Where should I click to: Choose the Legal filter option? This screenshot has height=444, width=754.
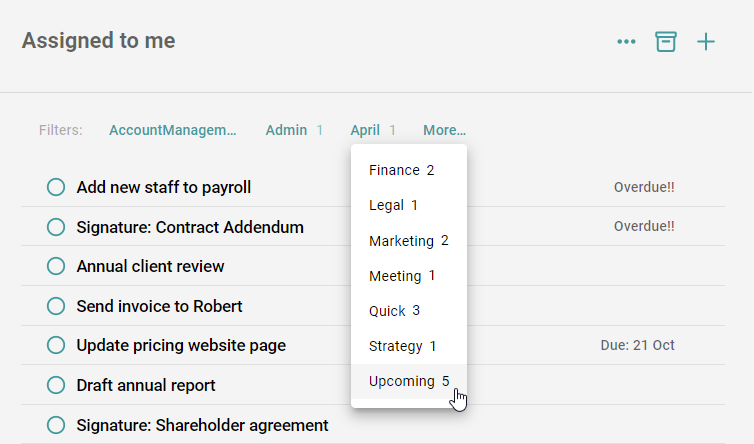click(393, 205)
